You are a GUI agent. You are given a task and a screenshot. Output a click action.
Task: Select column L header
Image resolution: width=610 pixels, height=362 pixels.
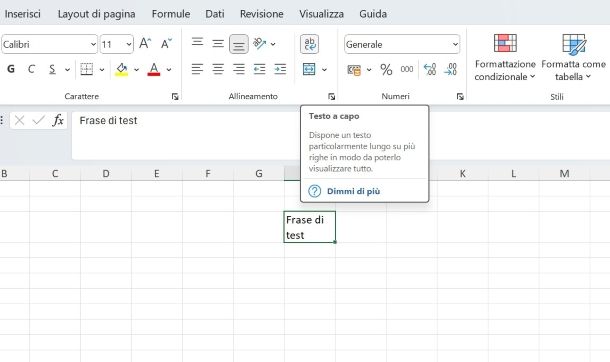pos(514,173)
